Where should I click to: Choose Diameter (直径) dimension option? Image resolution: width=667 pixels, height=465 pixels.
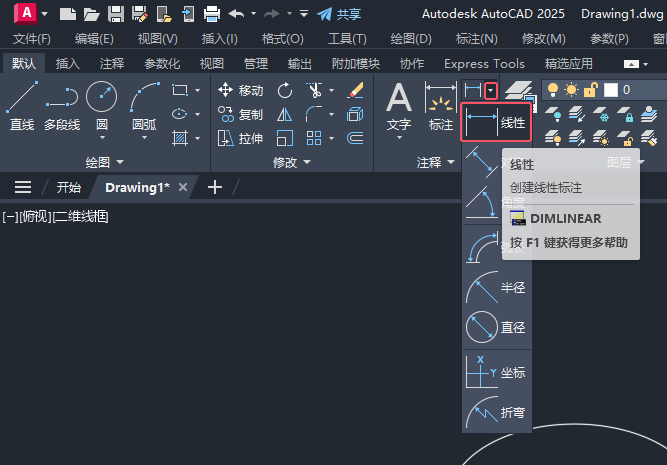point(496,328)
